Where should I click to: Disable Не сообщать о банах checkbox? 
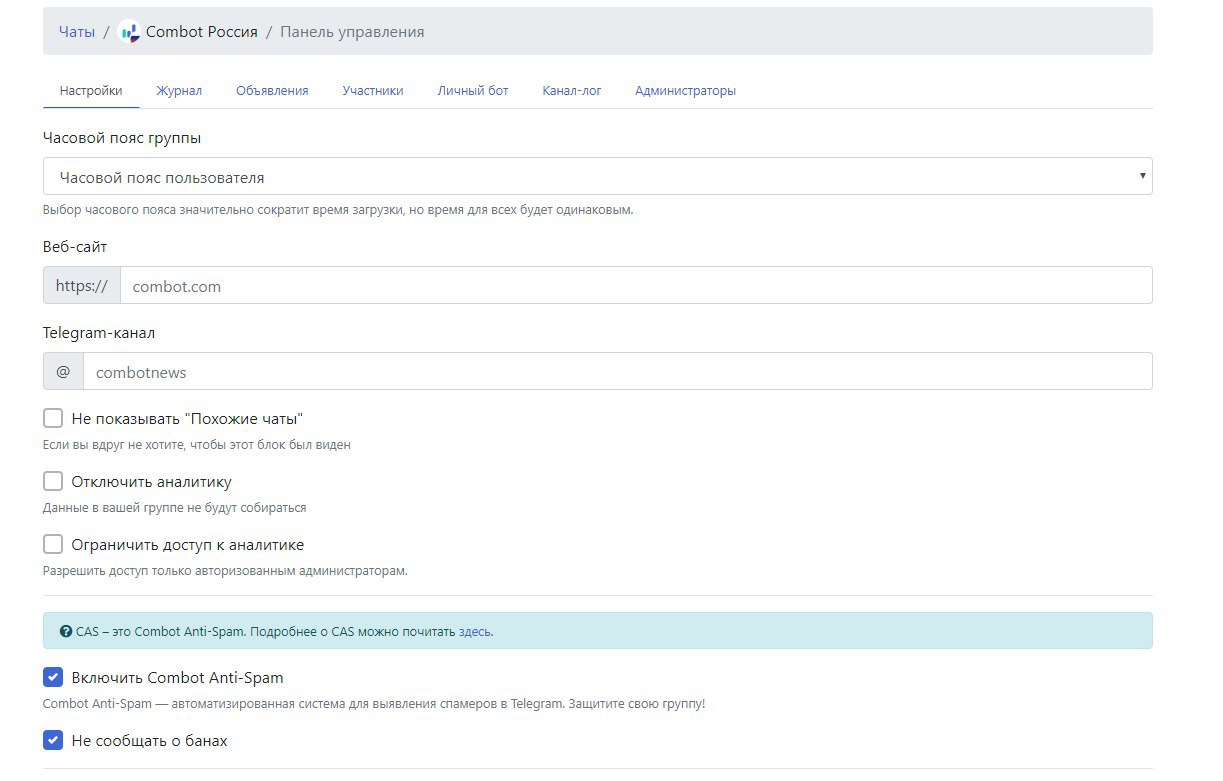53,740
